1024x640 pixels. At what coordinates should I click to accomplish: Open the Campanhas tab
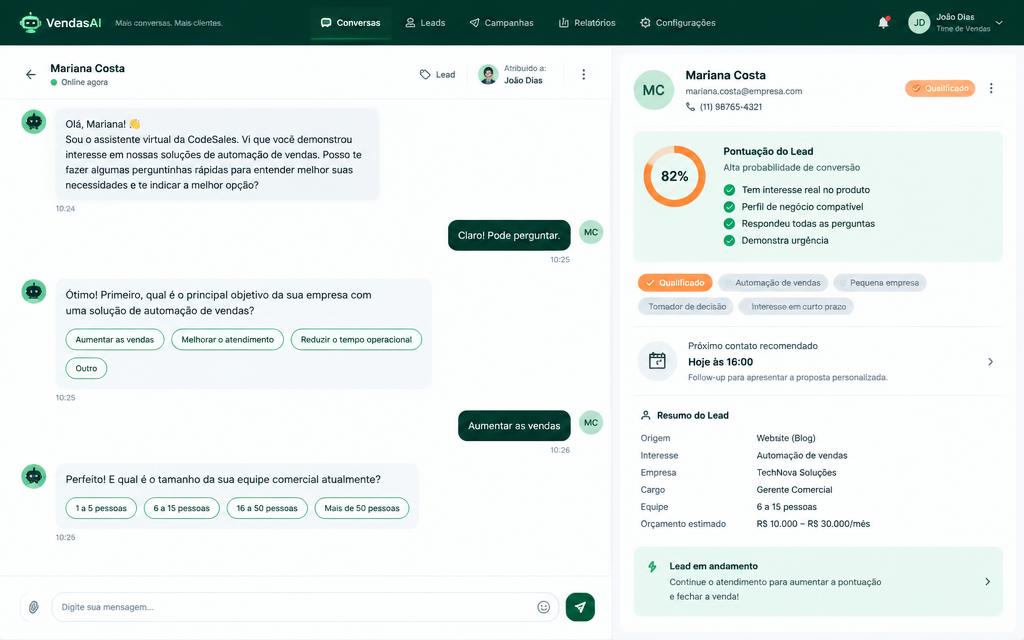tap(502, 23)
